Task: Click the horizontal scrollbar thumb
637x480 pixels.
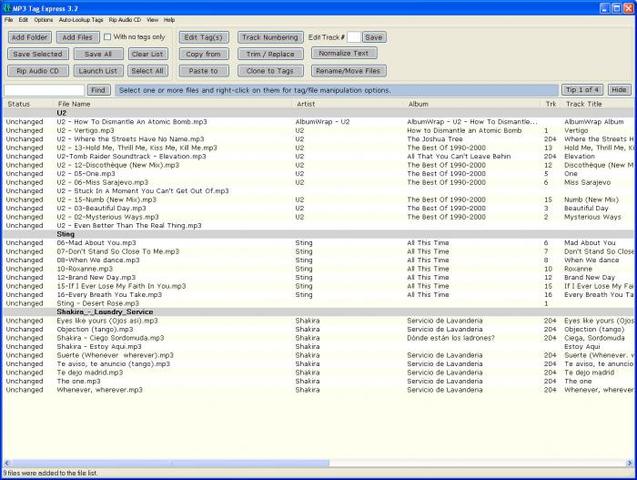Action: tap(170, 463)
